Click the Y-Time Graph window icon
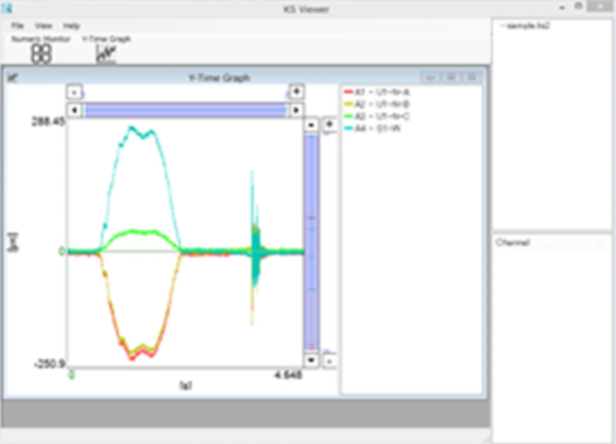 (13, 77)
